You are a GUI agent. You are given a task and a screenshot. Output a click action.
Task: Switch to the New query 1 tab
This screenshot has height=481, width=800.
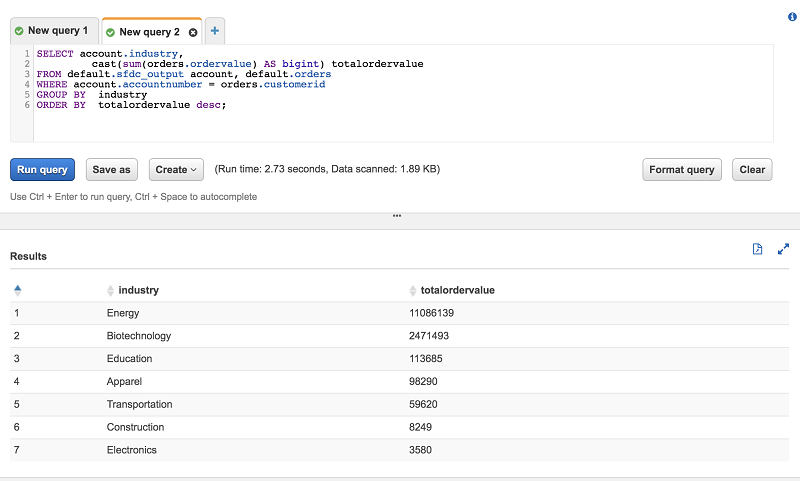(x=54, y=31)
